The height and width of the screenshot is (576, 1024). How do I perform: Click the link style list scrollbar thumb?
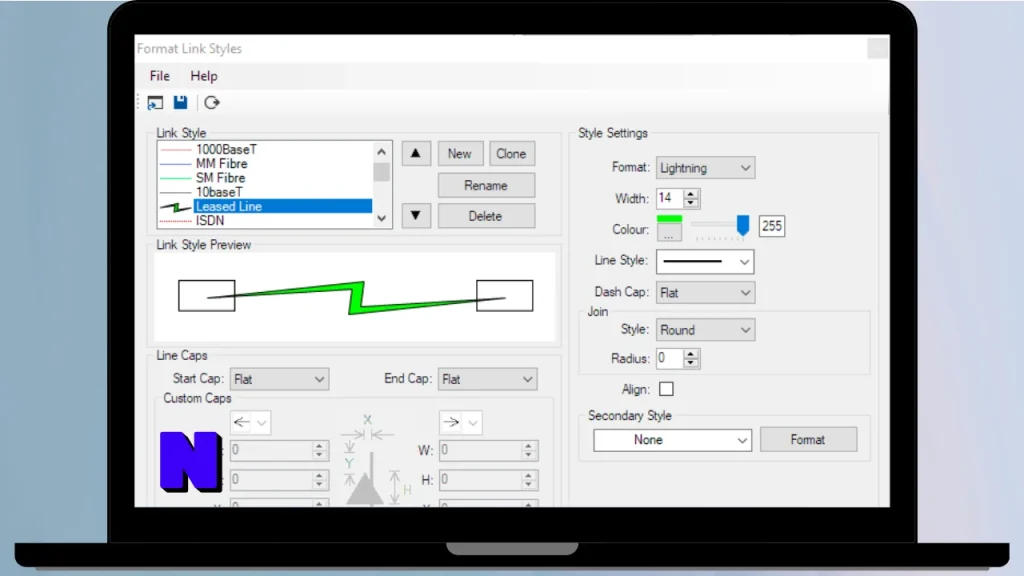click(381, 172)
